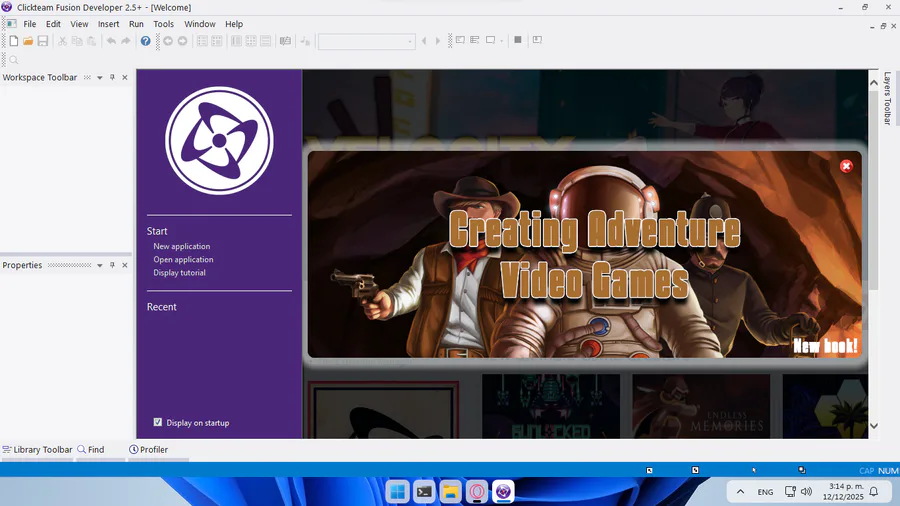This screenshot has height=506, width=900.
Task: Go to previous frame triangle arrow
Action: click(x=424, y=41)
